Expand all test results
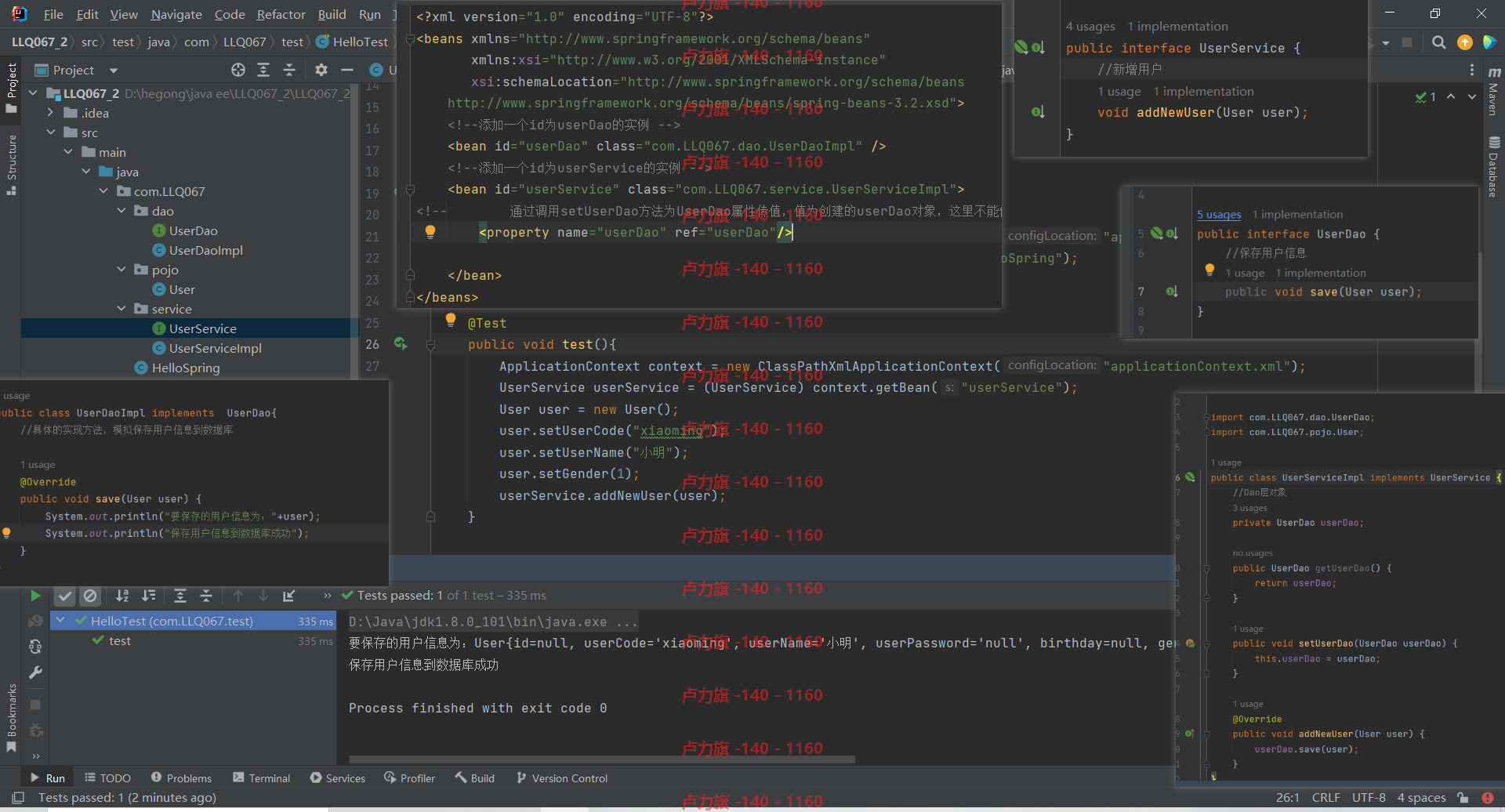Screen dimensions: 1505x812 pyautogui.click(x=180, y=596)
